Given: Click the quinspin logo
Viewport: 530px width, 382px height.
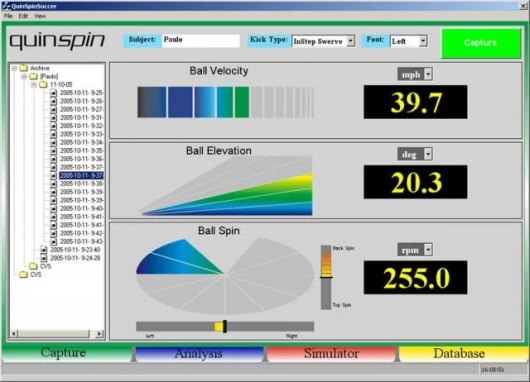Looking at the screenshot, I should (57, 42).
